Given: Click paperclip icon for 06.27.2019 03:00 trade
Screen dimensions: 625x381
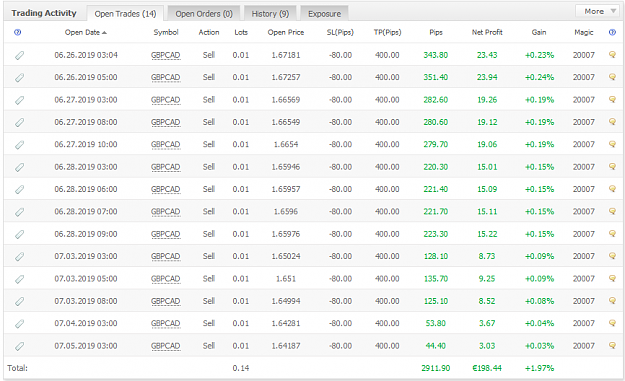Looking at the screenshot, I should point(19,100).
